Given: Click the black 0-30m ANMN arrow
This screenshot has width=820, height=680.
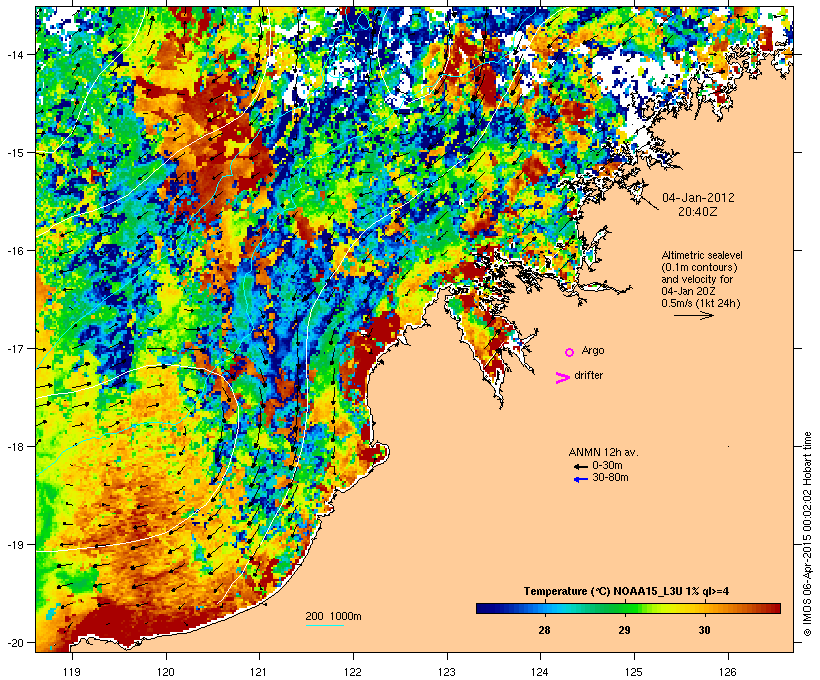Looking at the screenshot, I should (x=581, y=466).
